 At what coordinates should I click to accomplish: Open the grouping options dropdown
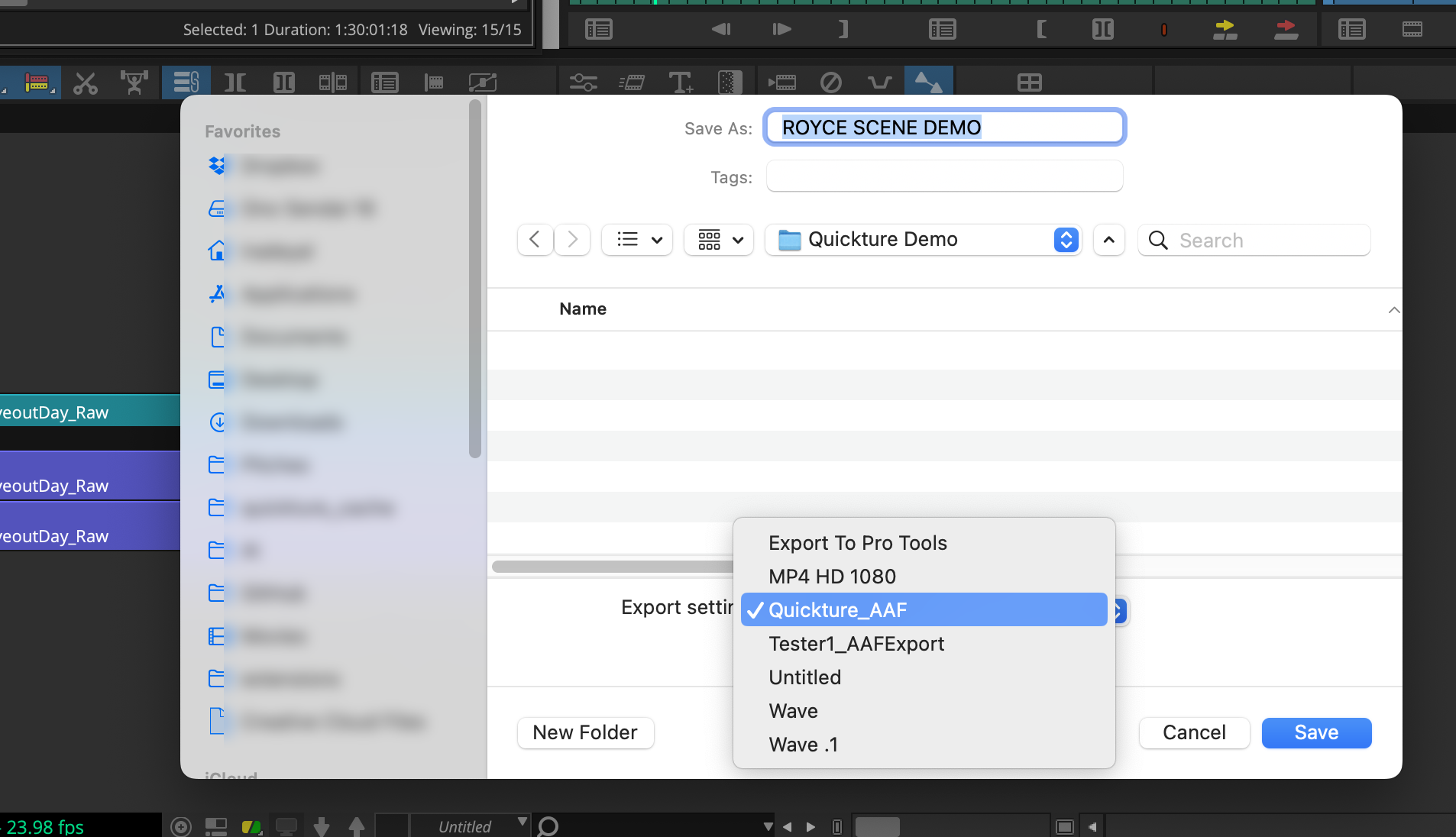[x=719, y=240]
